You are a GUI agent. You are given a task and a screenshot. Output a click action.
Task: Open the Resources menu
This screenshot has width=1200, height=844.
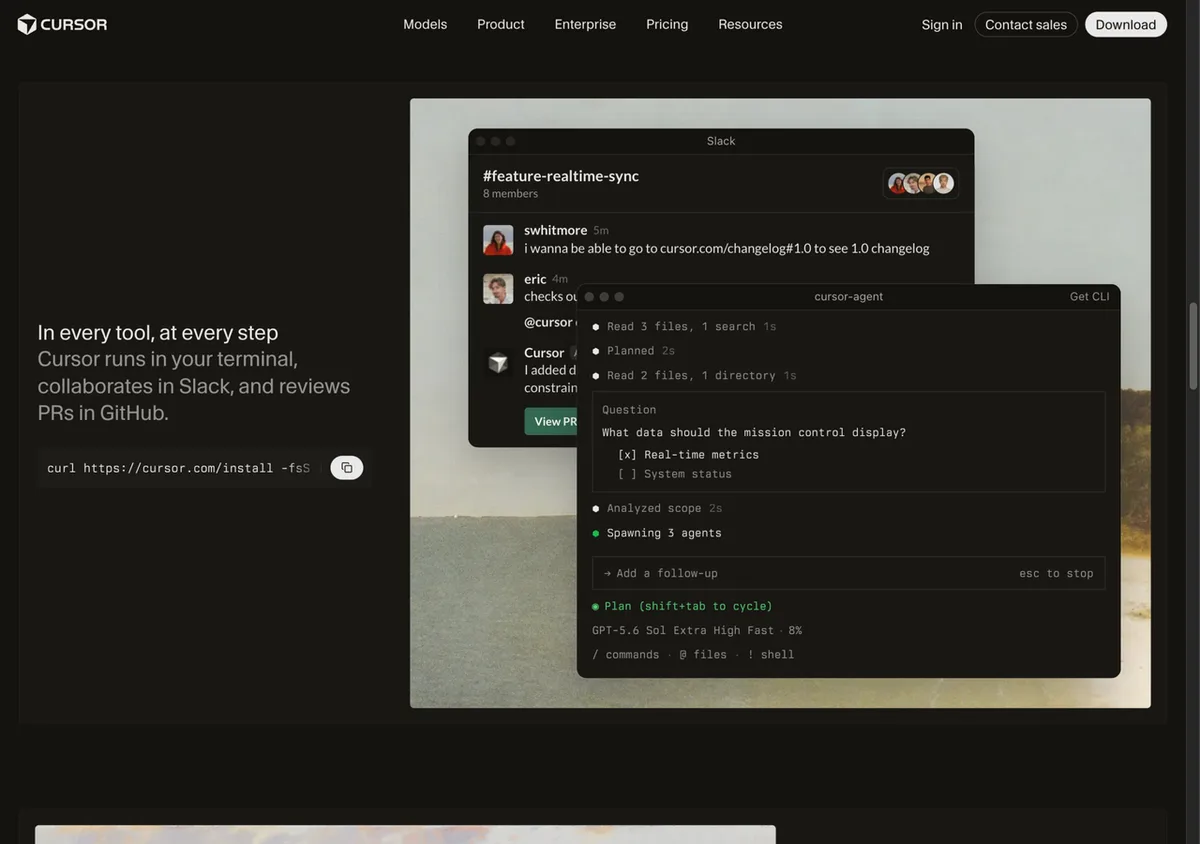click(x=750, y=24)
